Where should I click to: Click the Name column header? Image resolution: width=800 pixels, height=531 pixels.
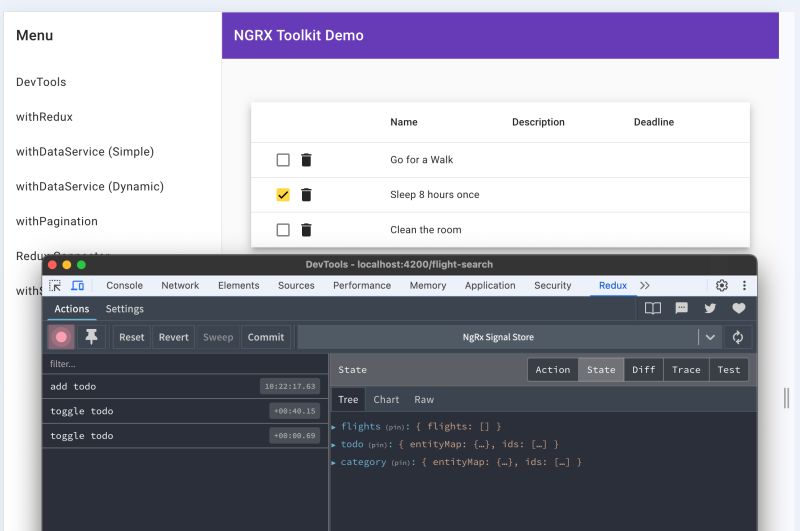point(404,122)
